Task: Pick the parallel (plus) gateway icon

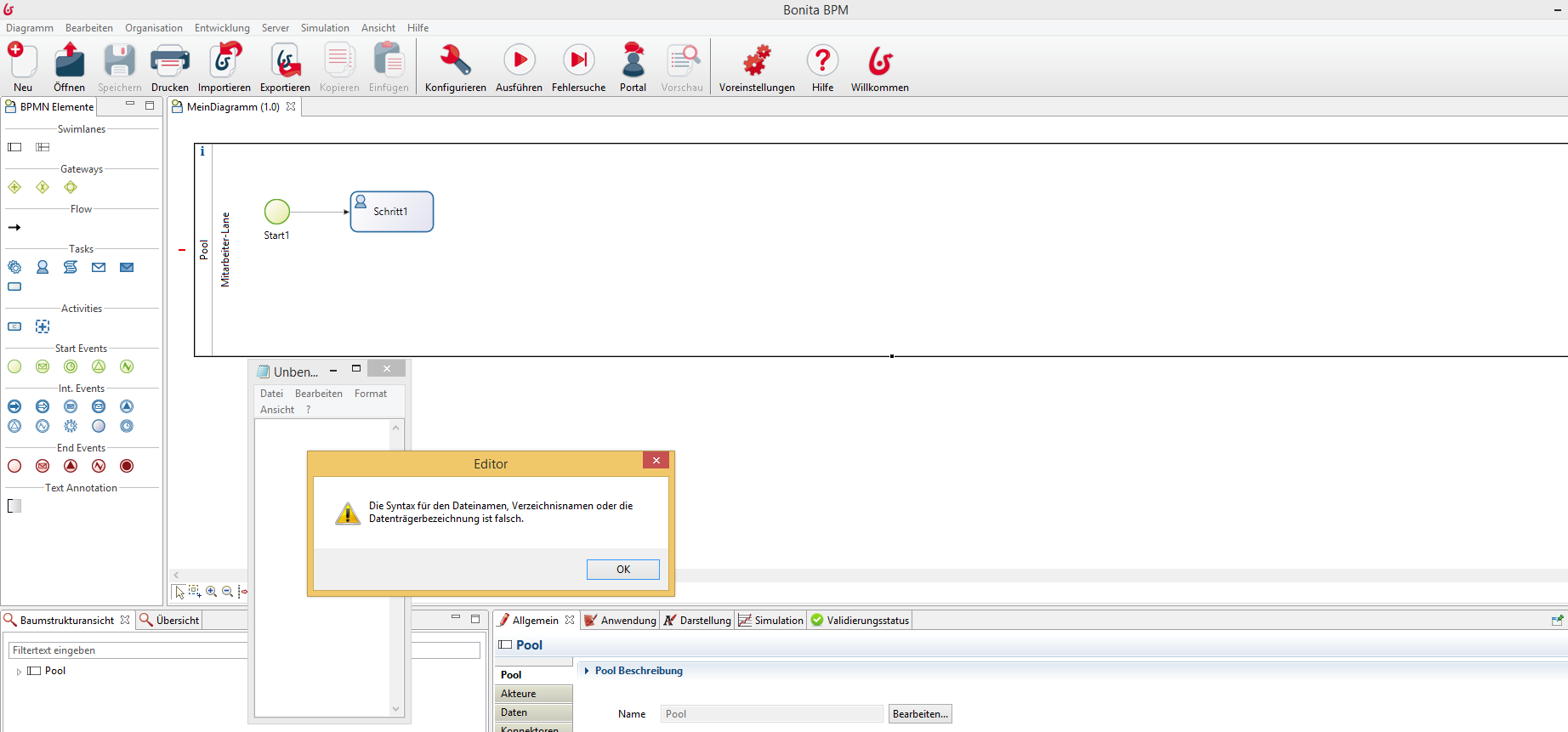Action: point(14,187)
